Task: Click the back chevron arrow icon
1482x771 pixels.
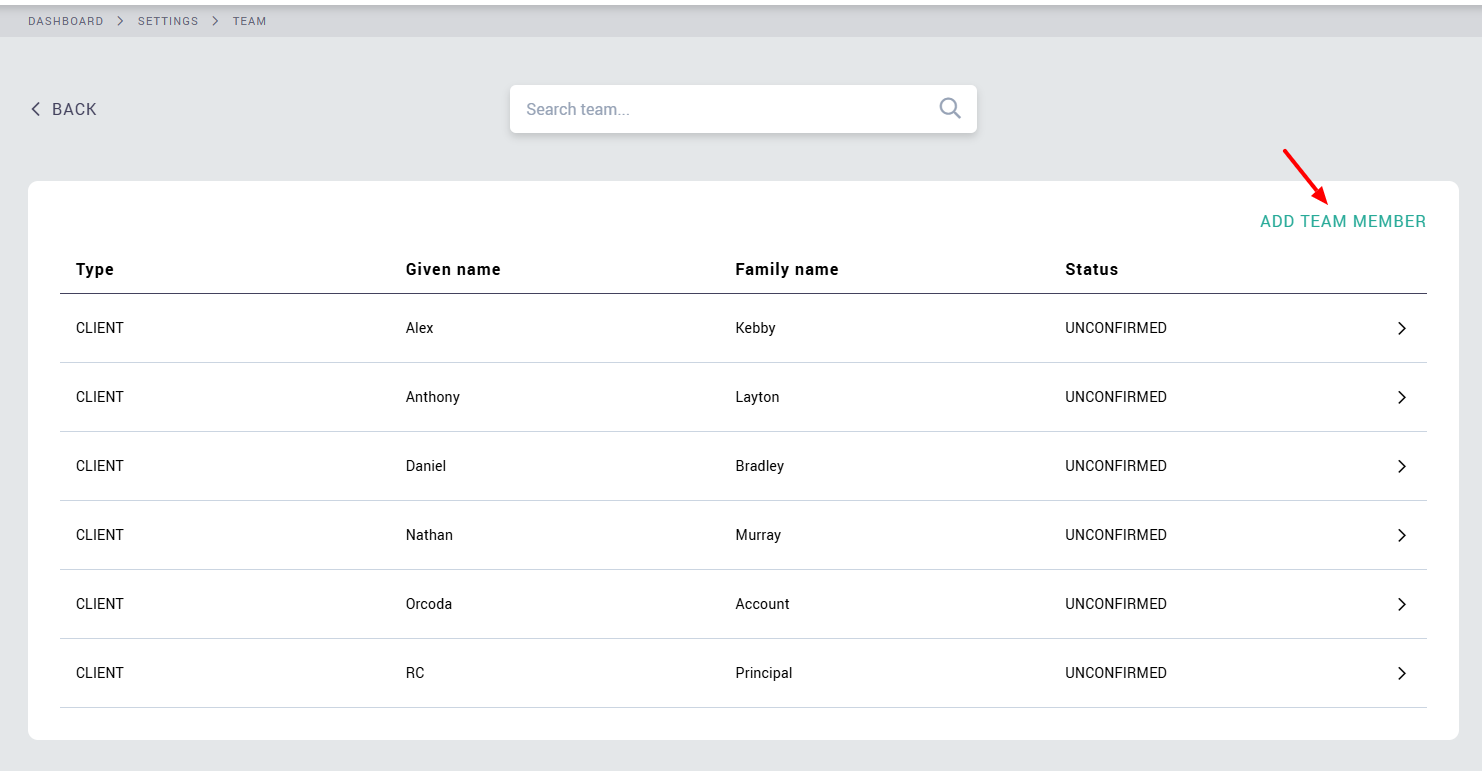Action: point(36,108)
